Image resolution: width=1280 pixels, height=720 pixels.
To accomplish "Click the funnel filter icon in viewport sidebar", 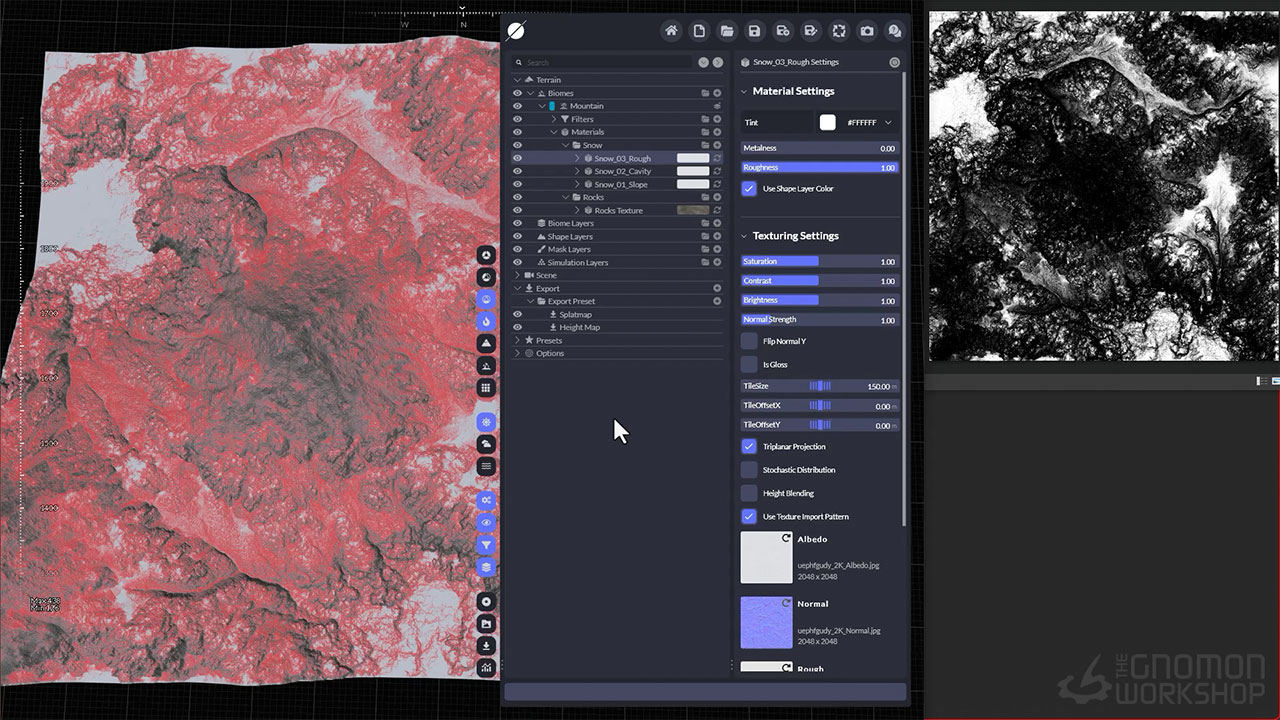I will 486,545.
